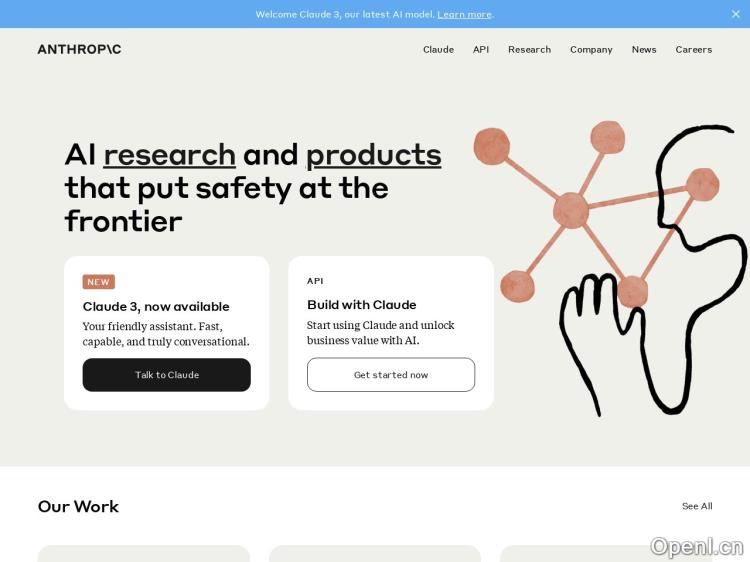The height and width of the screenshot is (562, 750).
Task: Open the Learn more banner link
Action: tap(464, 14)
